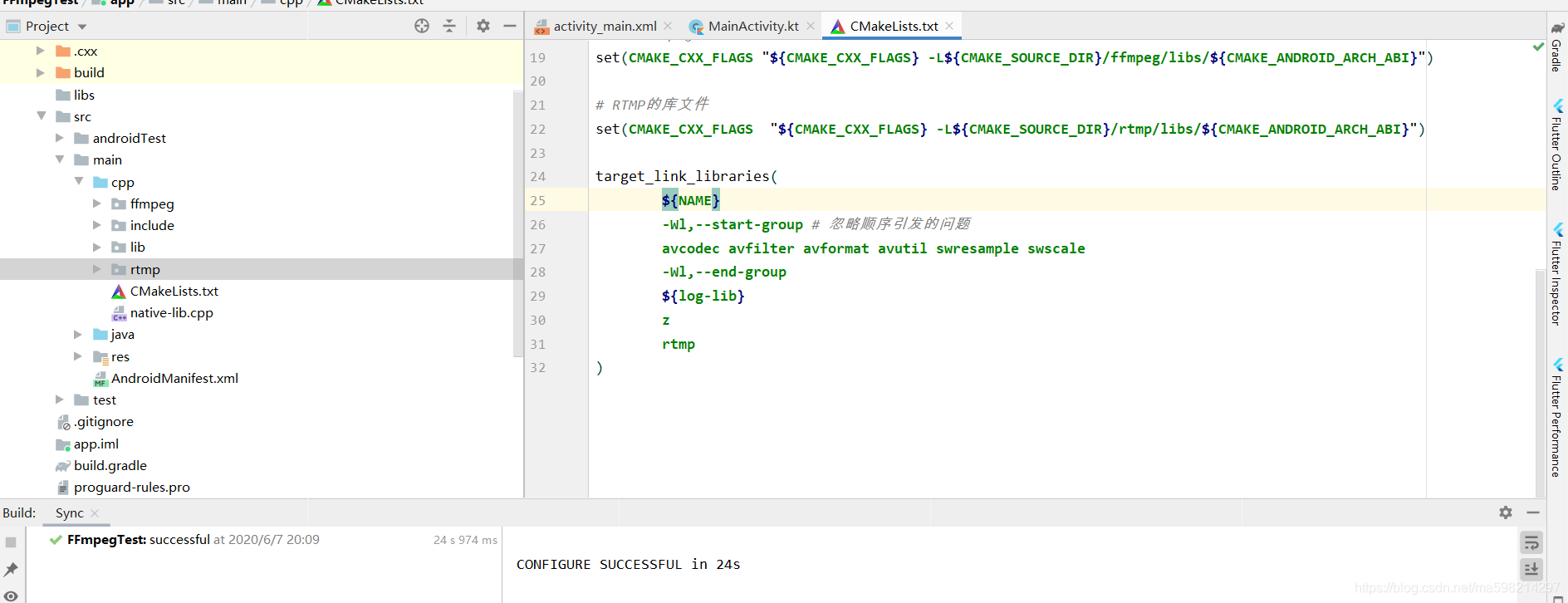Collapse the cpp folder
This screenshot has height=603, width=1568.
coord(79,181)
